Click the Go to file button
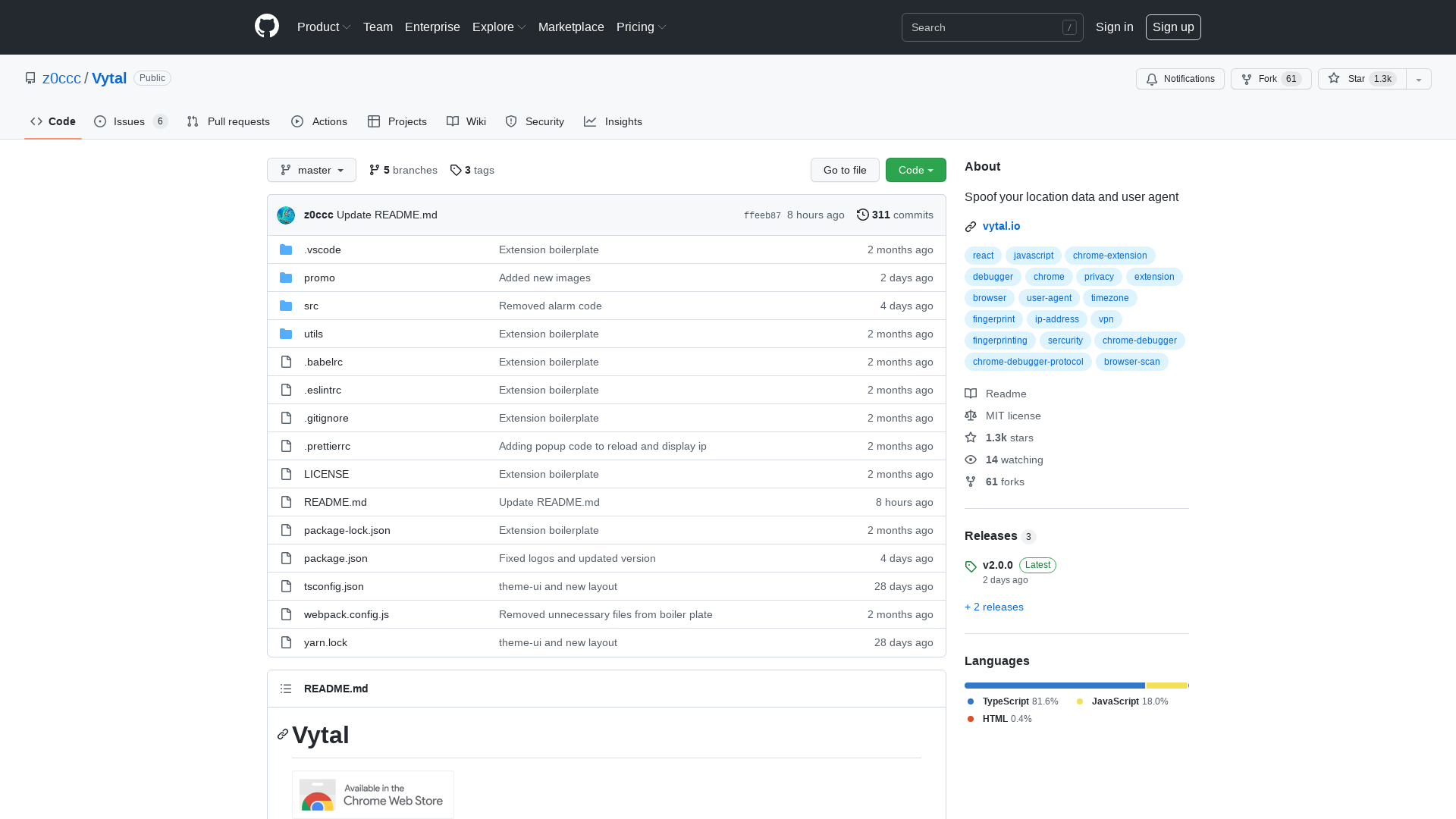 point(845,170)
